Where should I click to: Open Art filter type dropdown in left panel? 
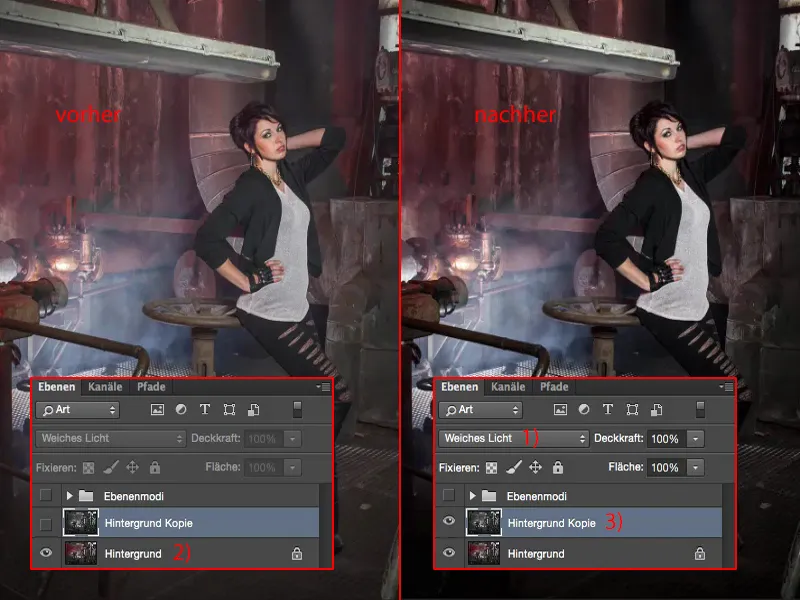(x=78, y=410)
